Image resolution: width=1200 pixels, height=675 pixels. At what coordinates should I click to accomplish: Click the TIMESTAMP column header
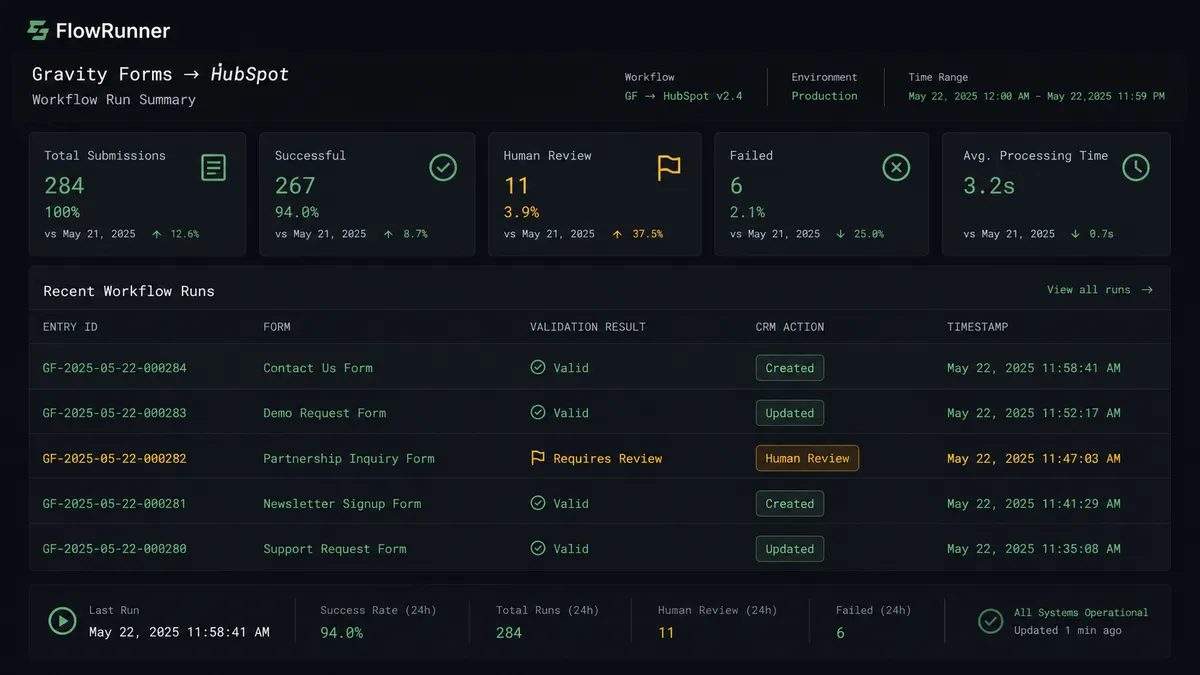coord(978,327)
